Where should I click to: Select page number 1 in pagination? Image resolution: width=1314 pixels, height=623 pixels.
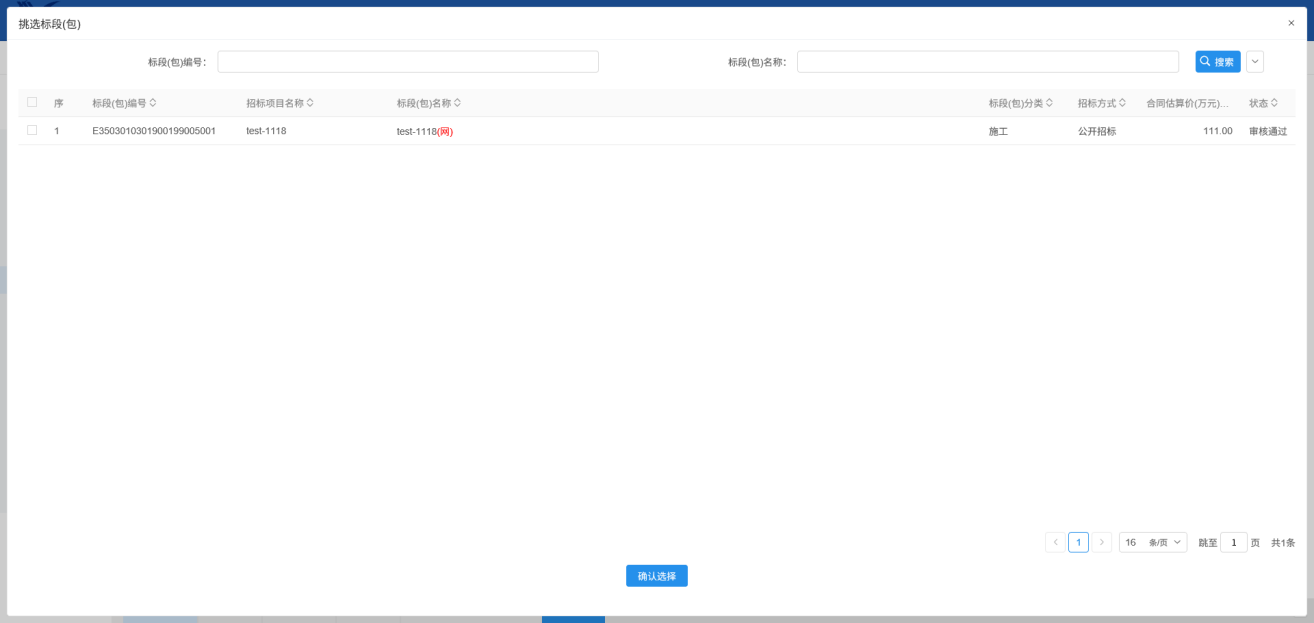pos(1078,542)
